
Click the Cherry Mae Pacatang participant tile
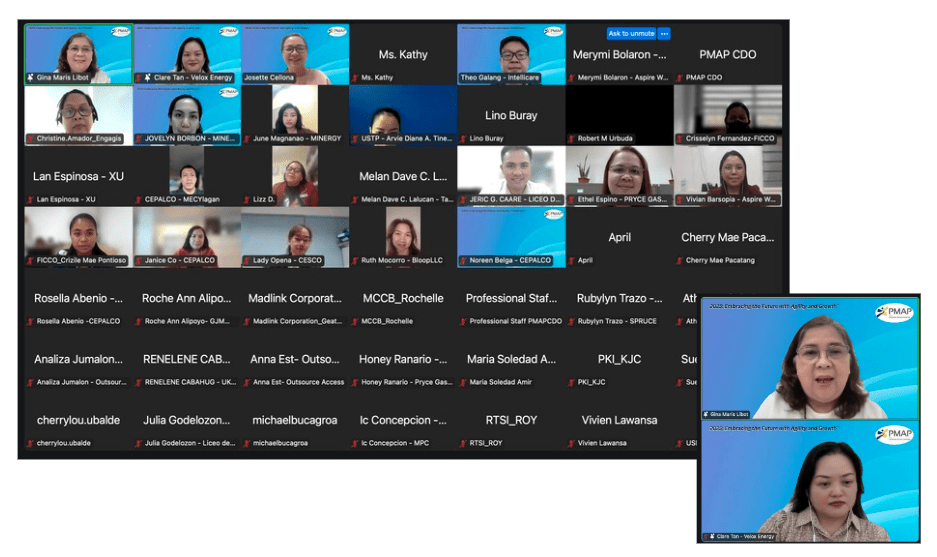tap(727, 238)
